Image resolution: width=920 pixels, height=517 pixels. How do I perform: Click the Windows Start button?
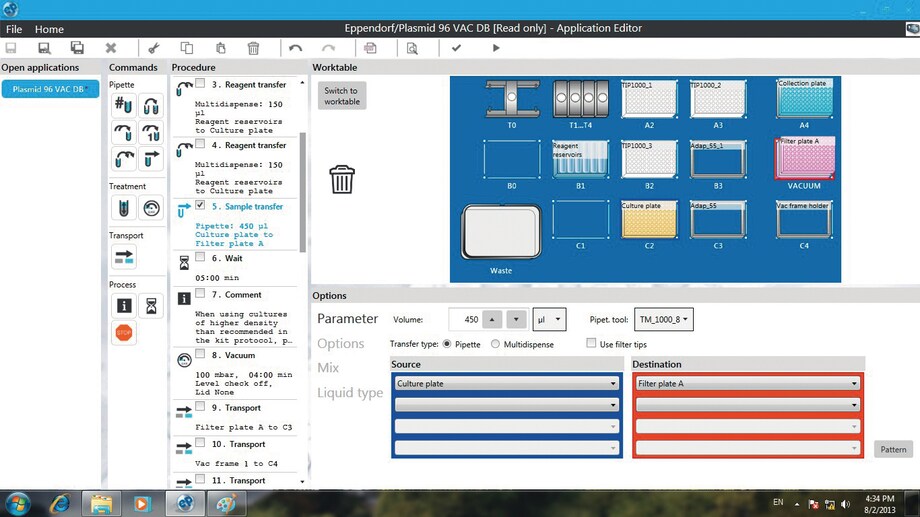[18, 504]
